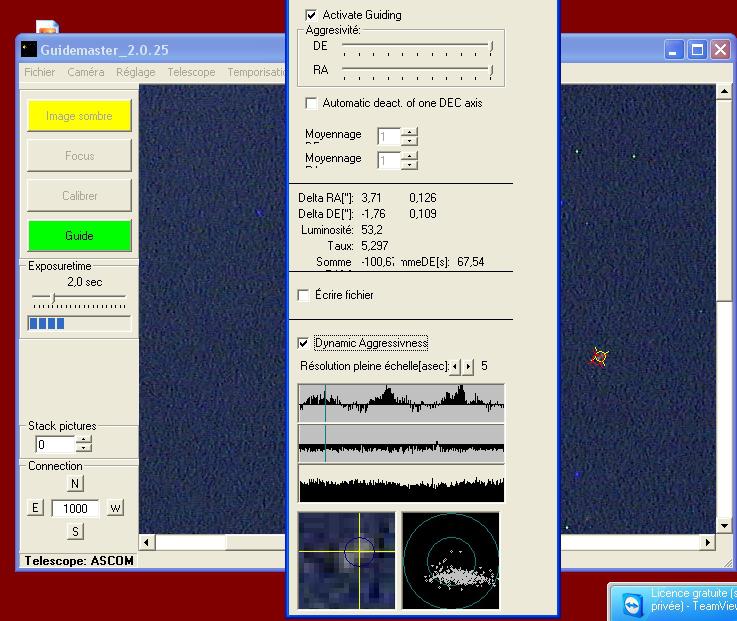Open the Telescope menu
Screen dimensions: 737x621
191,72
